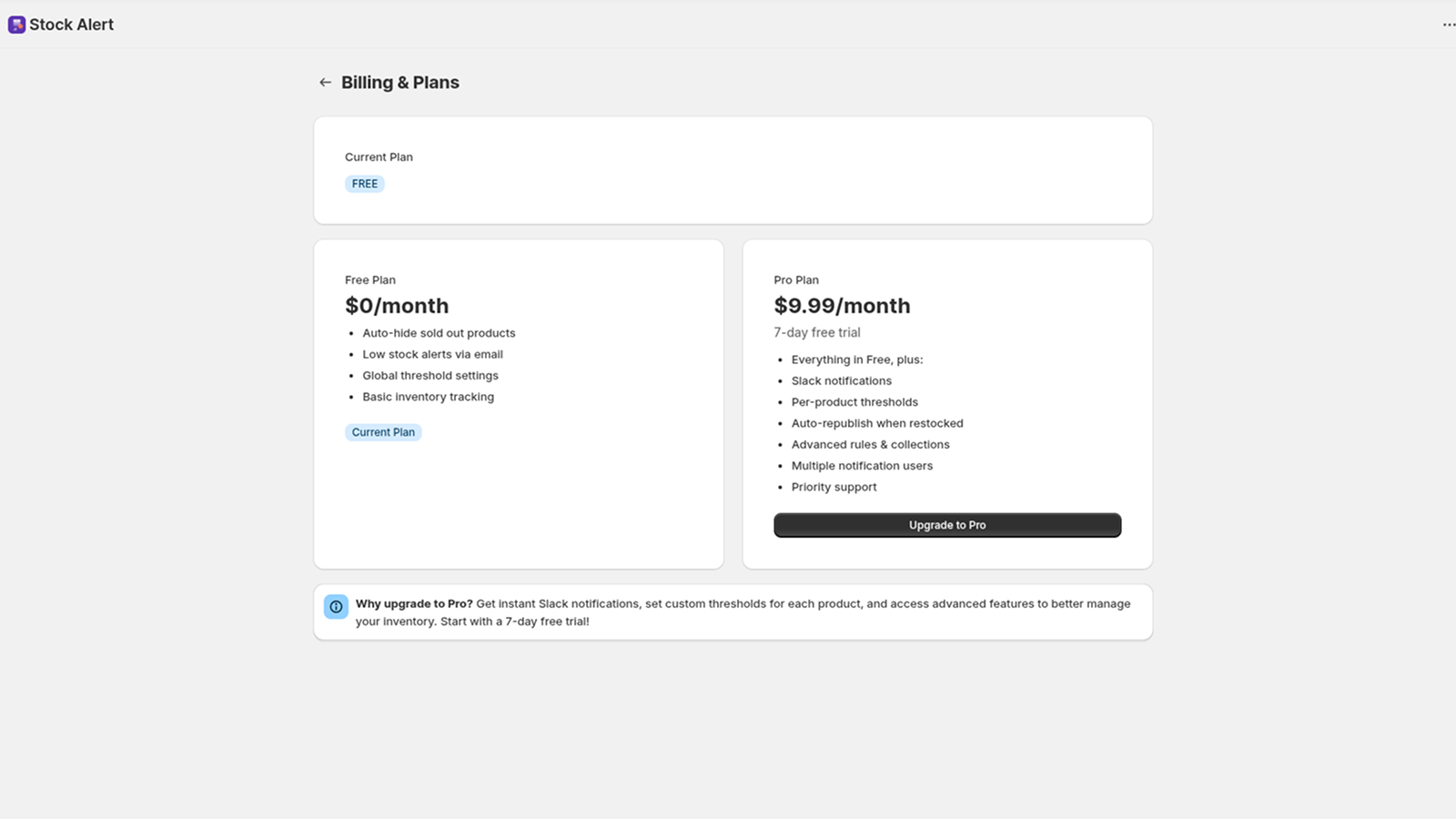This screenshot has height=819, width=1456.
Task: Click the Per-product thresholds feature item
Action: pyautogui.click(x=854, y=401)
